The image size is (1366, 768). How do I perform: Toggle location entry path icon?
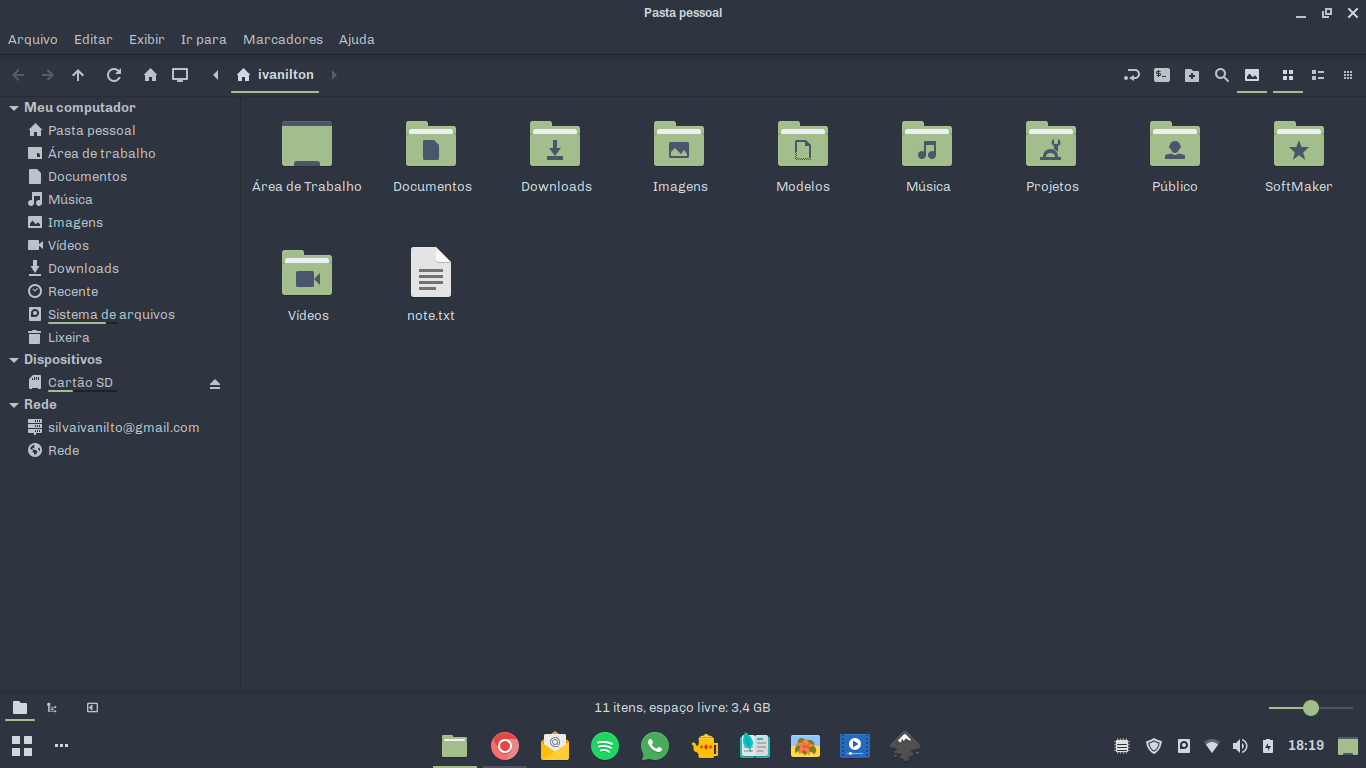click(1132, 75)
